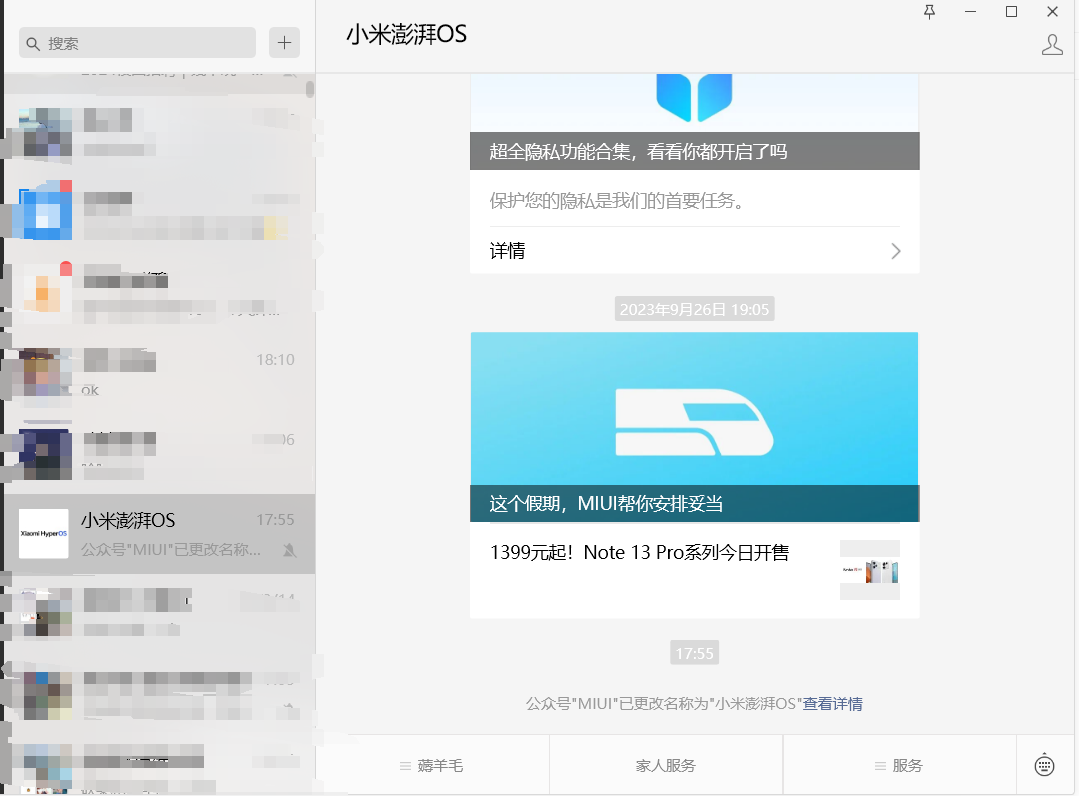This screenshot has height=796, width=1079.
Task: Click the Note 13 Pro phone thumbnail
Action: [870, 570]
